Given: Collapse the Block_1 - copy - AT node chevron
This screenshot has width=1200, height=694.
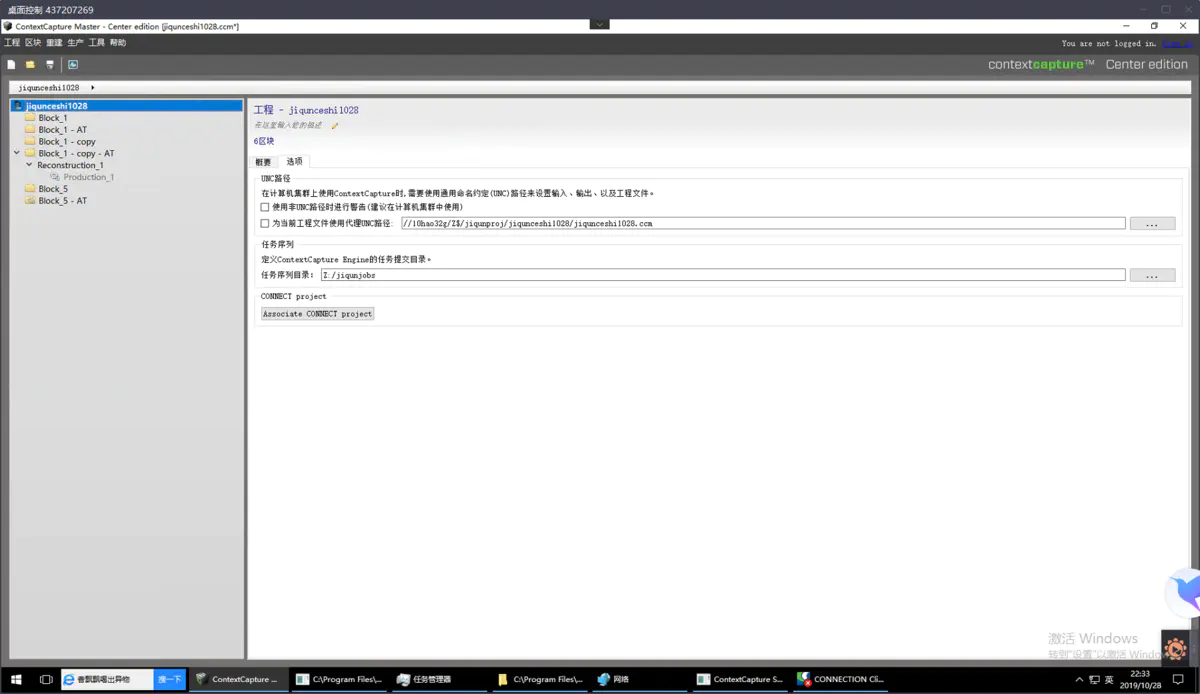Looking at the screenshot, I should 17,153.
